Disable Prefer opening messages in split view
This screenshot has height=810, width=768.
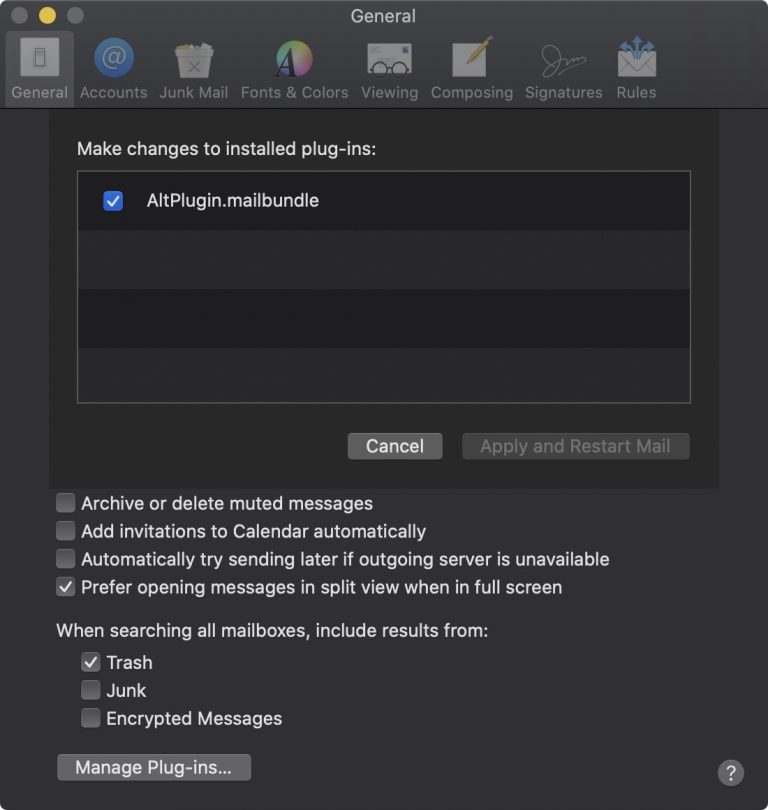tap(66, 587)
